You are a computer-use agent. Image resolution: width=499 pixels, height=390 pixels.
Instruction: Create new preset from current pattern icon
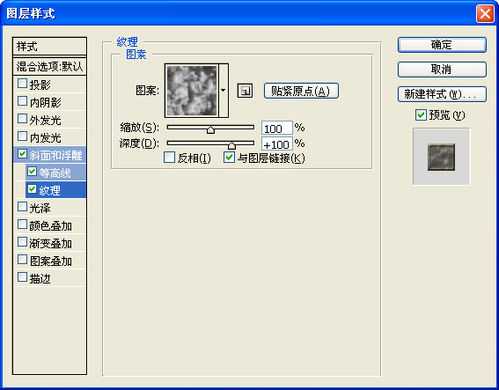[x=245, y=91]
